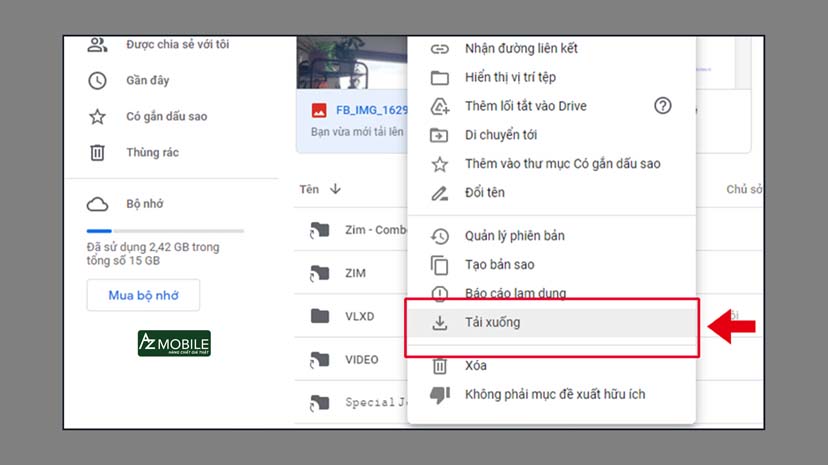The image size is (828, 465).
Task: Click the pencil icon for Đổi tên
Action: coord(439,192)
